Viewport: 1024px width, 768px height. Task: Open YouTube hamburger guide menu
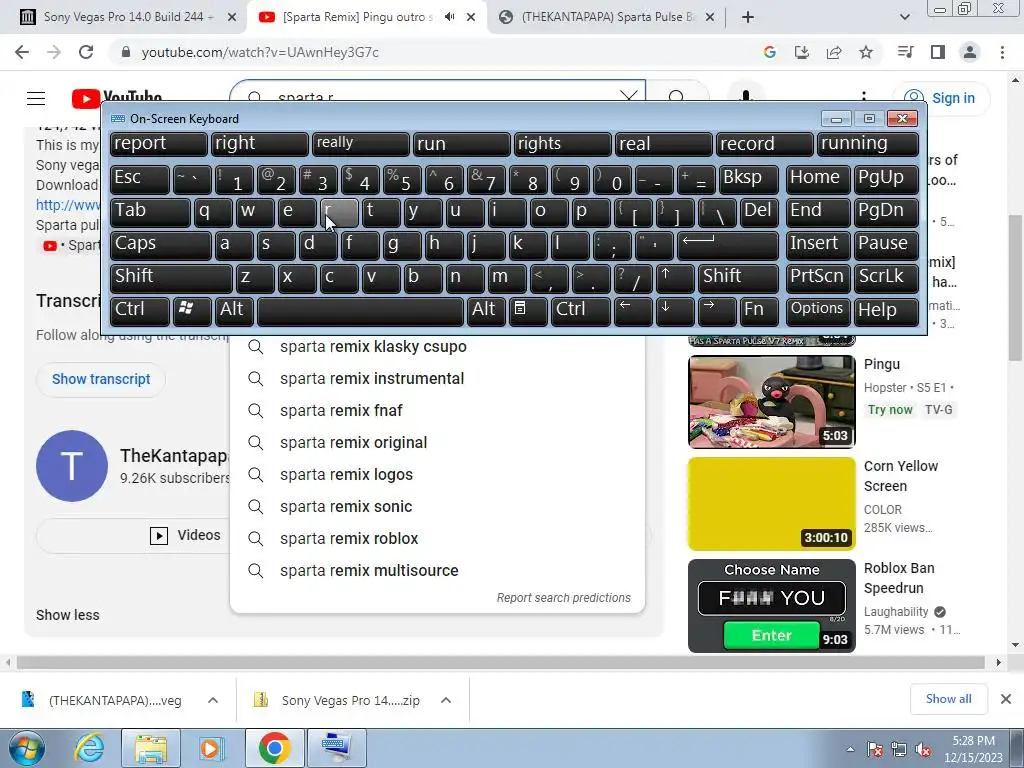coord(36,98)
